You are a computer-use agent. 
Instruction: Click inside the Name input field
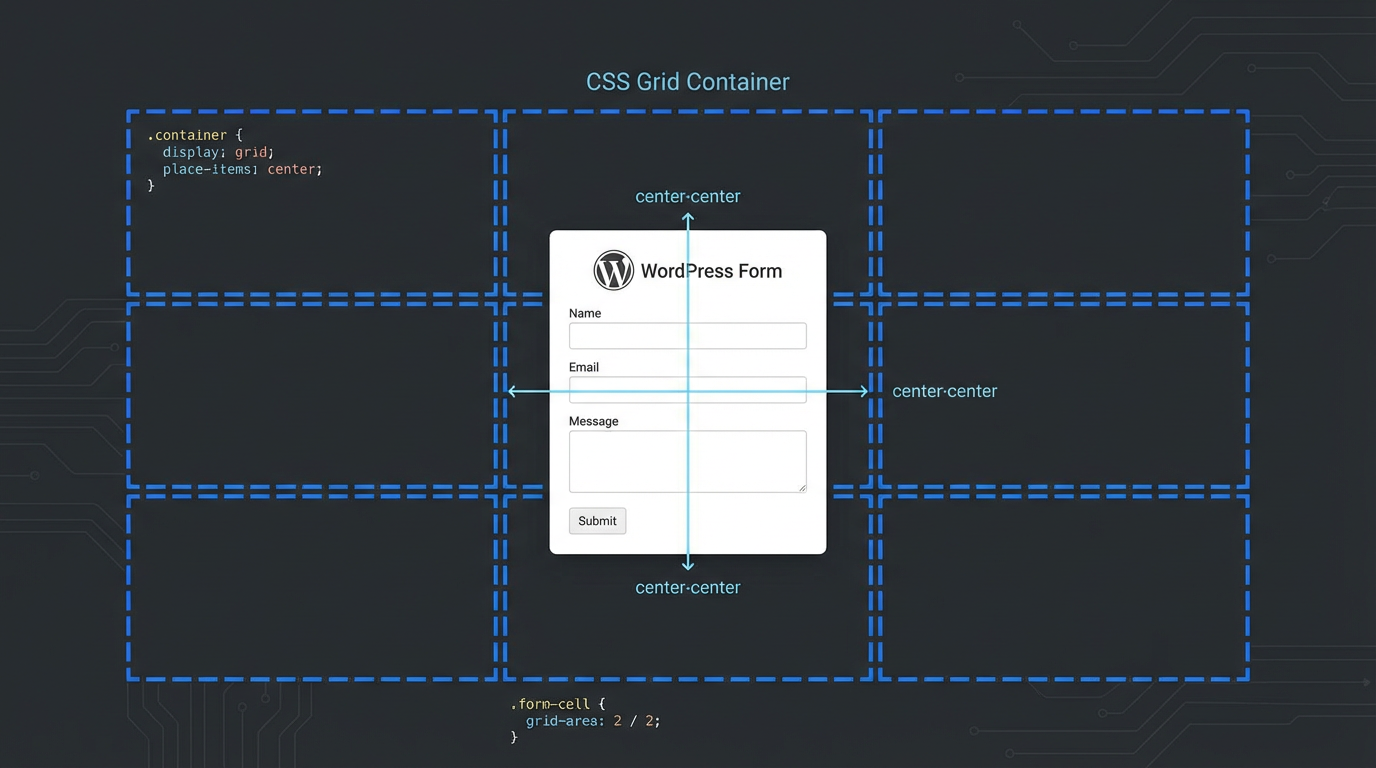point(687,335)
